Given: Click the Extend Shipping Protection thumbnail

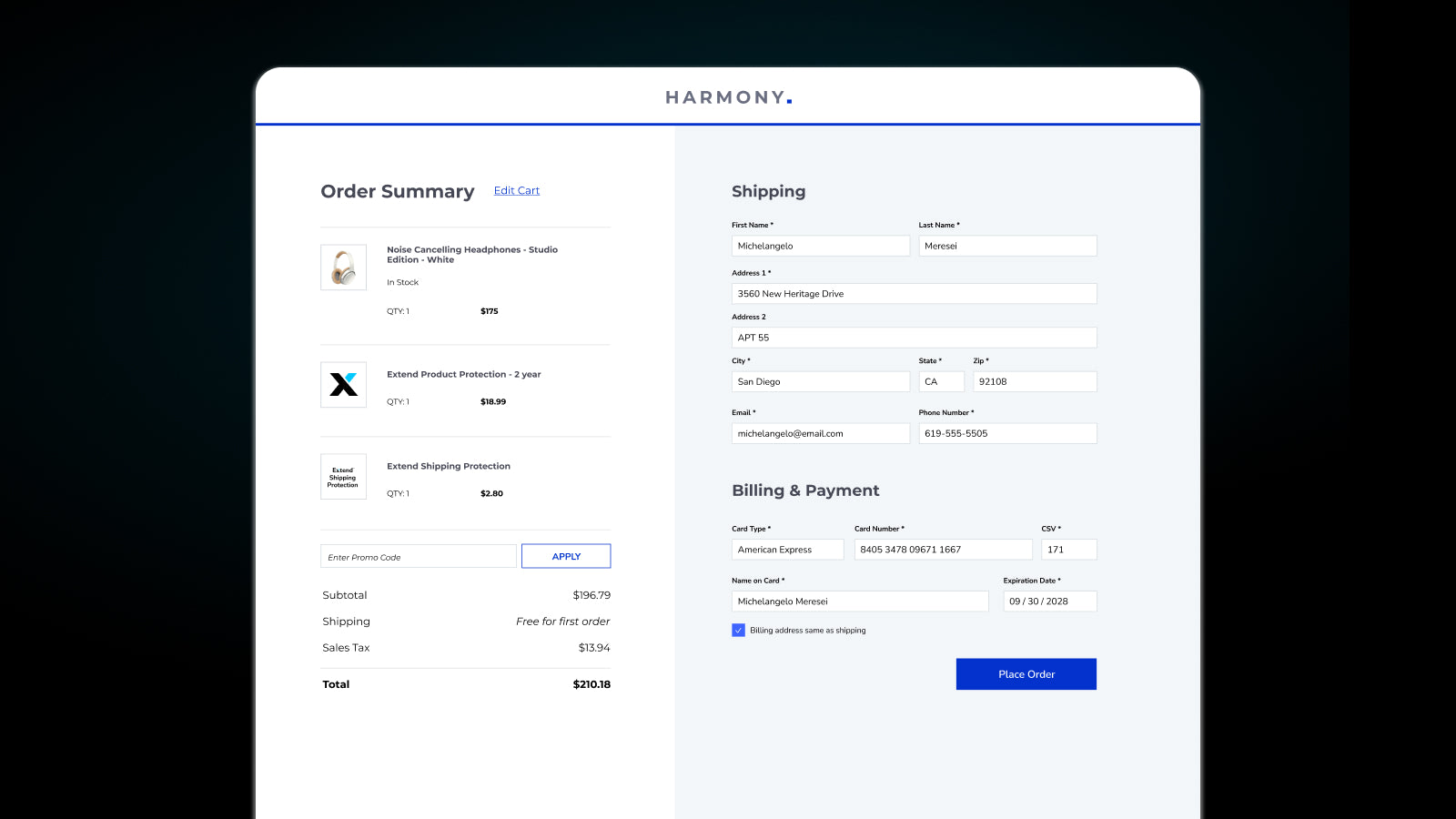Looking at the screenshot, I should (x=343, y=476).
